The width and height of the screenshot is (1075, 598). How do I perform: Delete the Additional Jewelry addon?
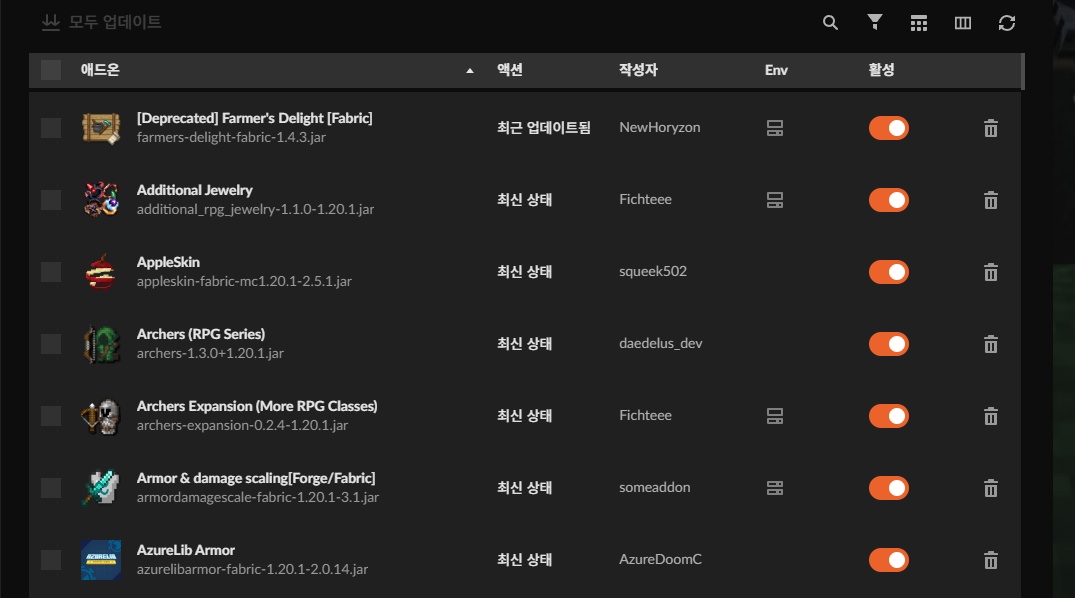[x=991, y=200]
